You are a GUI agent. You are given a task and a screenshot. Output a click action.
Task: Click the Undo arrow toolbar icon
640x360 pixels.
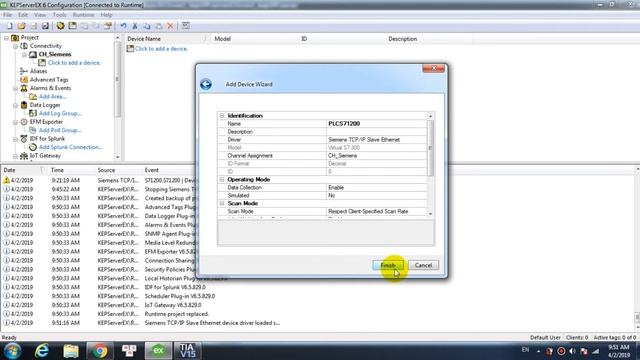(x=123, y=26)
